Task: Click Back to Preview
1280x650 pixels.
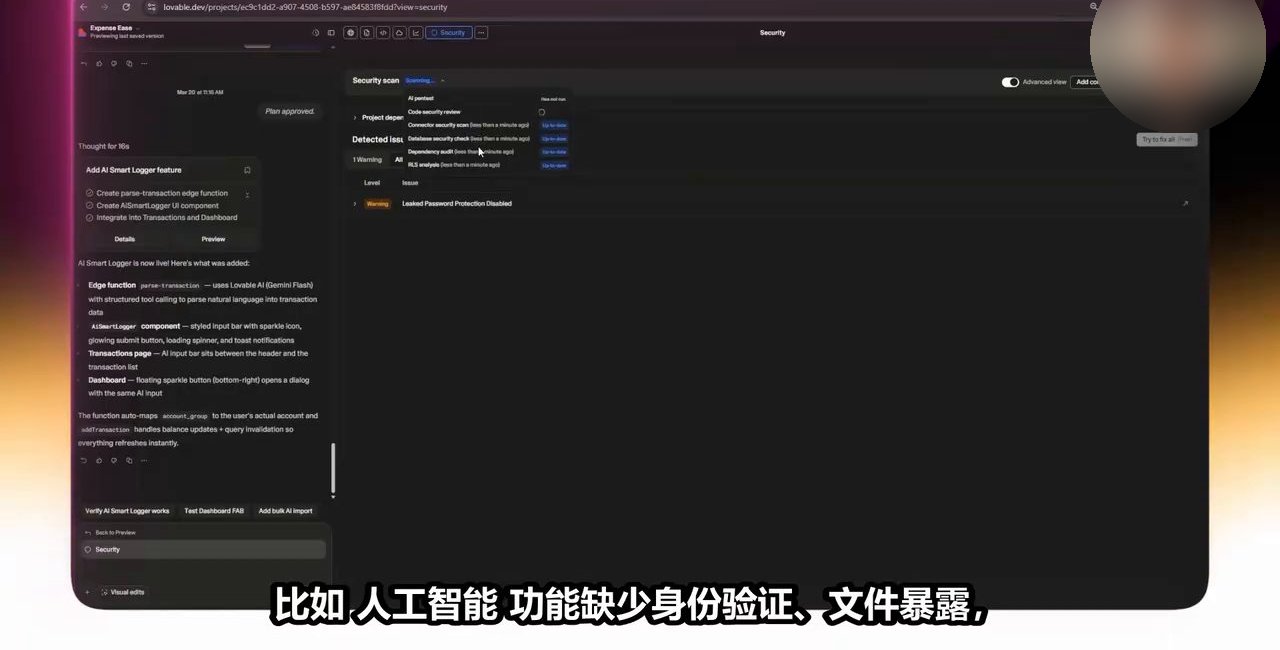Action: tap(110, 533)
